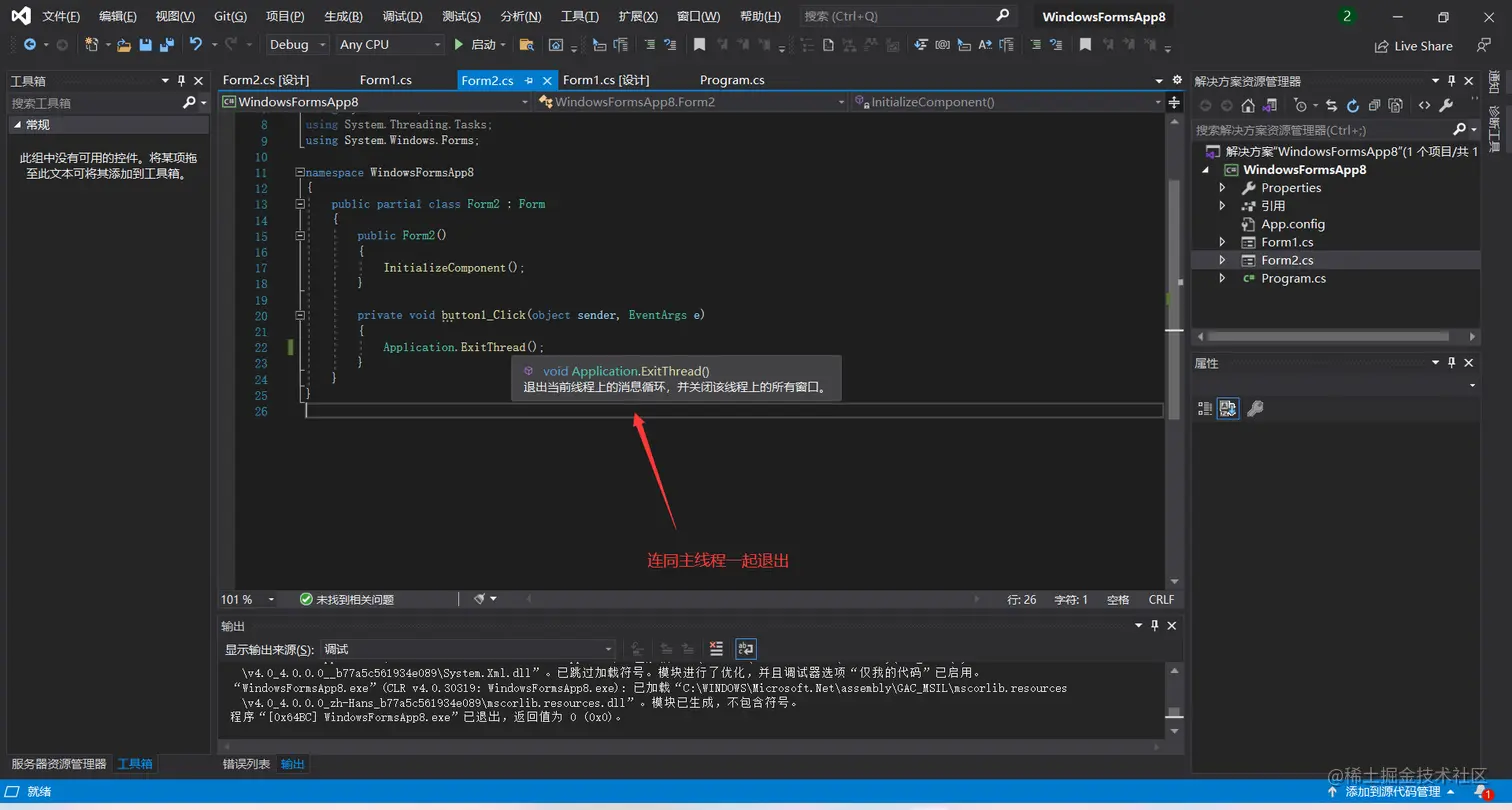Pin the Form2.cs tab

pyautogui.click(x=529, y=81)
